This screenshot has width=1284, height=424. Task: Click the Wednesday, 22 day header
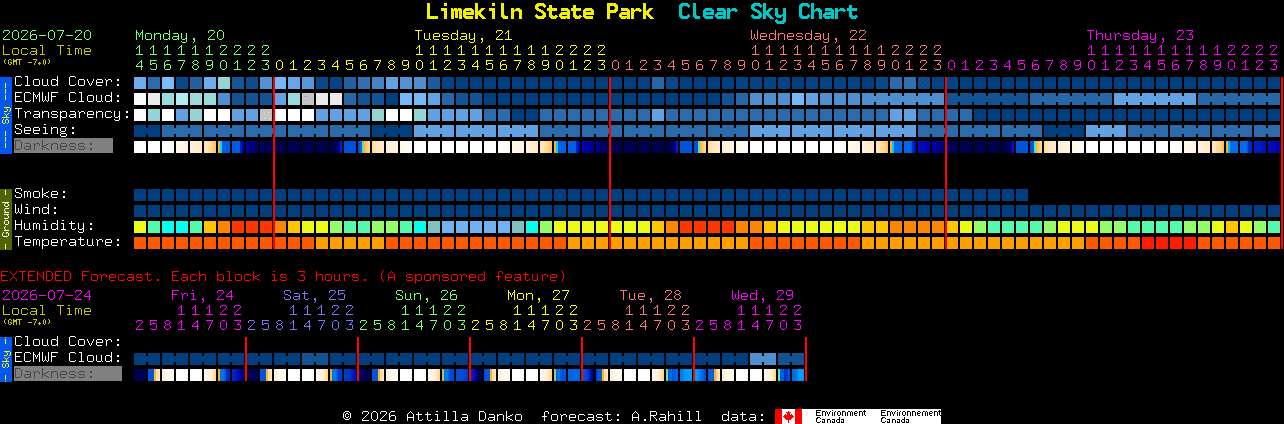(x=808, y=35)
